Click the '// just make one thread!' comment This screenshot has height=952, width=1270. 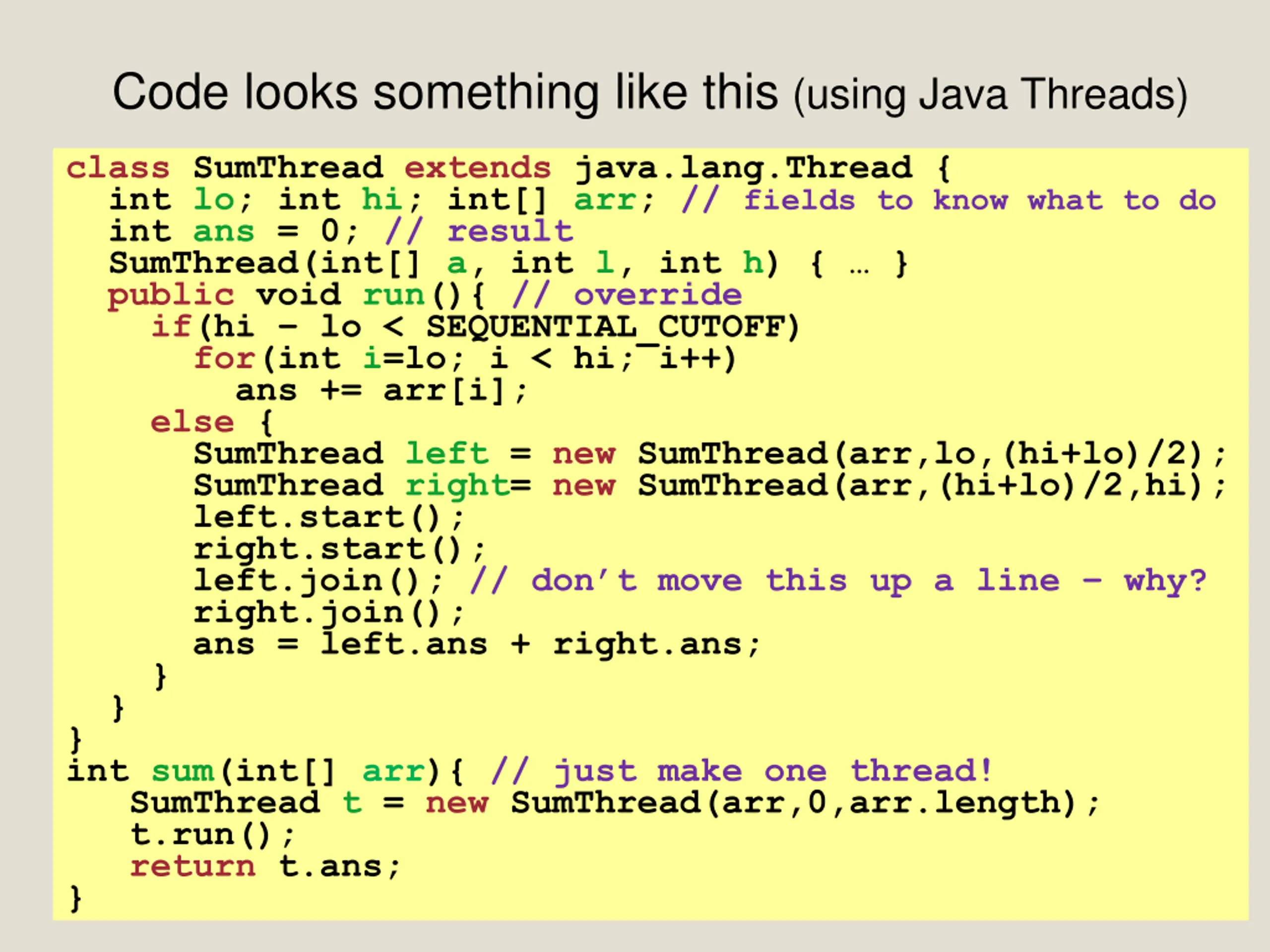[742, 772]
